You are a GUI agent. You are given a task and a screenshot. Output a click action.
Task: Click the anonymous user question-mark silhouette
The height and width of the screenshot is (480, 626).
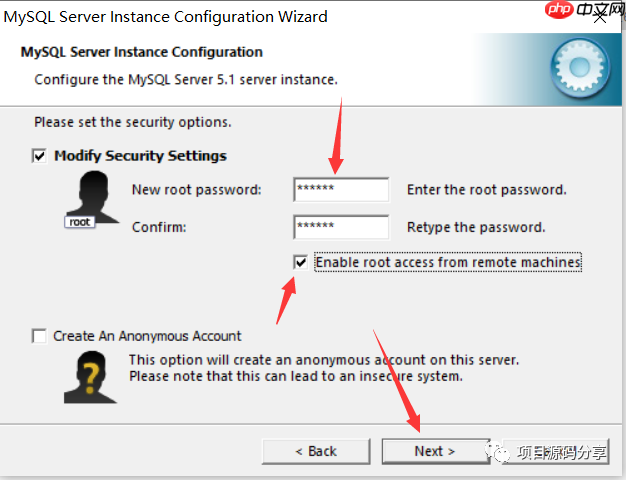(91, 377)
